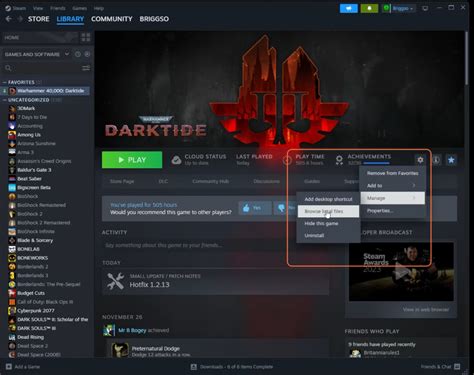Collapse the Favorites category
Viewport: 474px width, 375px height.
point(5,82)
